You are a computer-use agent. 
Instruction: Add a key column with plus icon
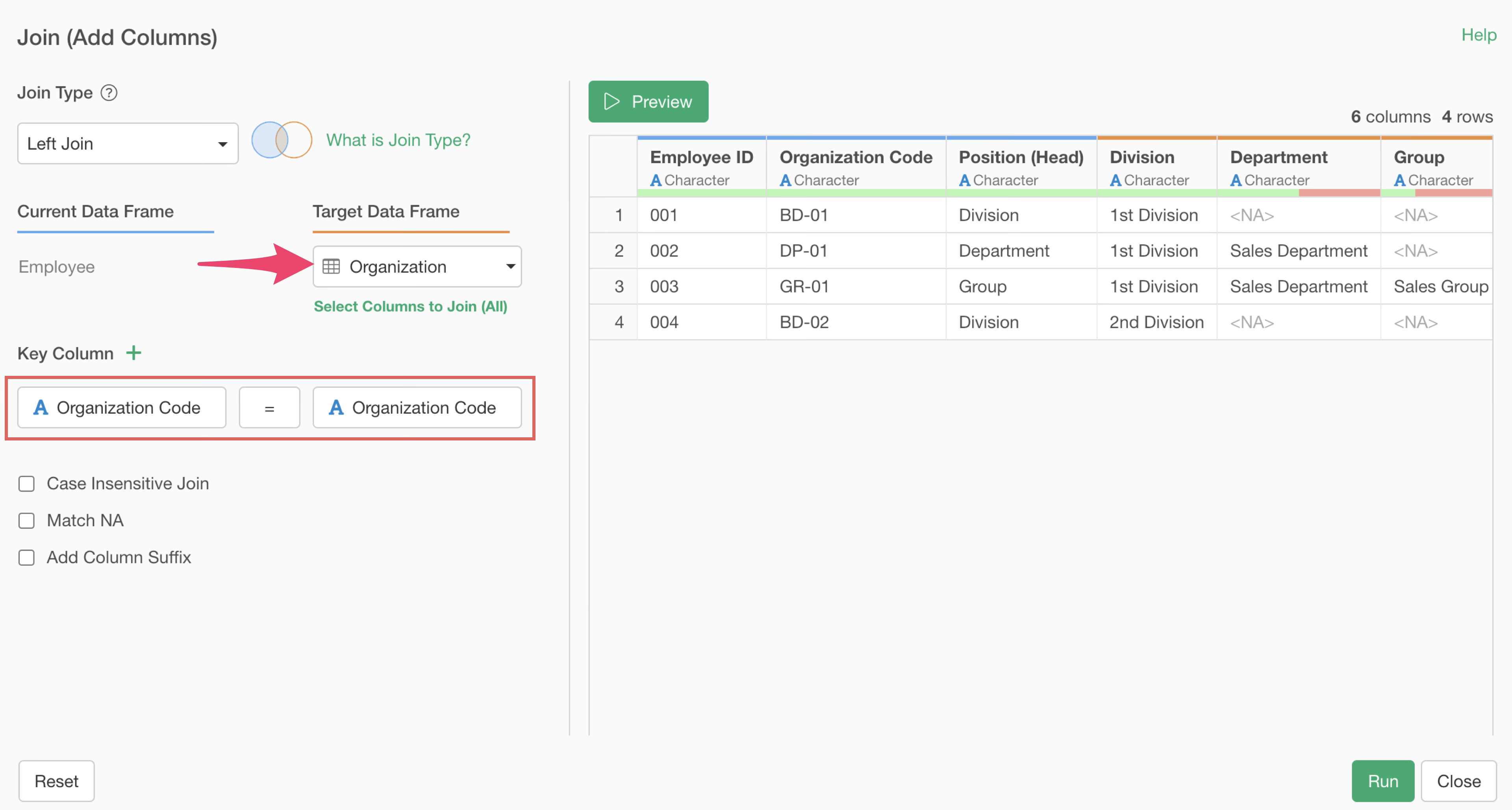(134, 353)
